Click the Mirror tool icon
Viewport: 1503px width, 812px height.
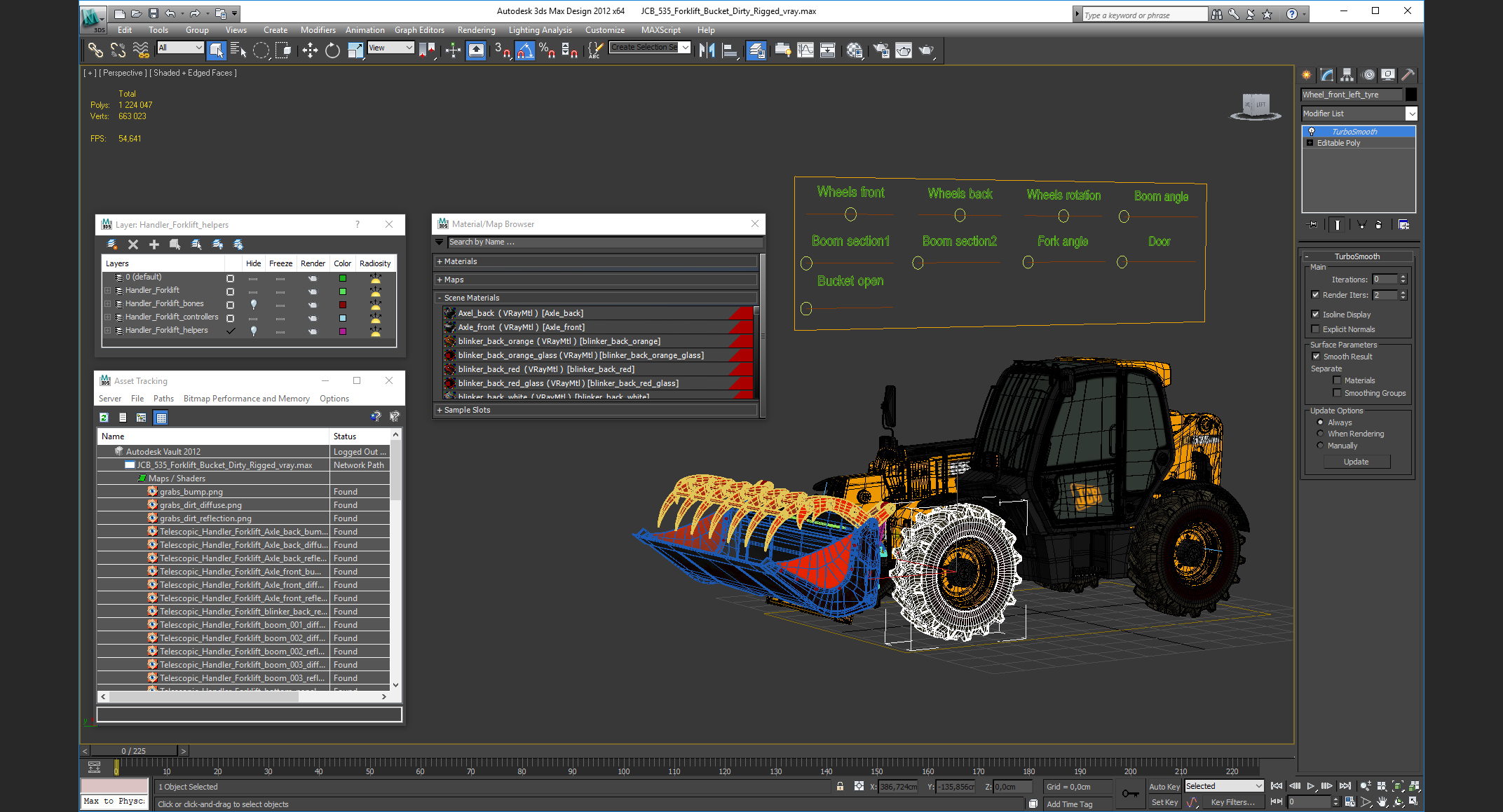(707, 50)
